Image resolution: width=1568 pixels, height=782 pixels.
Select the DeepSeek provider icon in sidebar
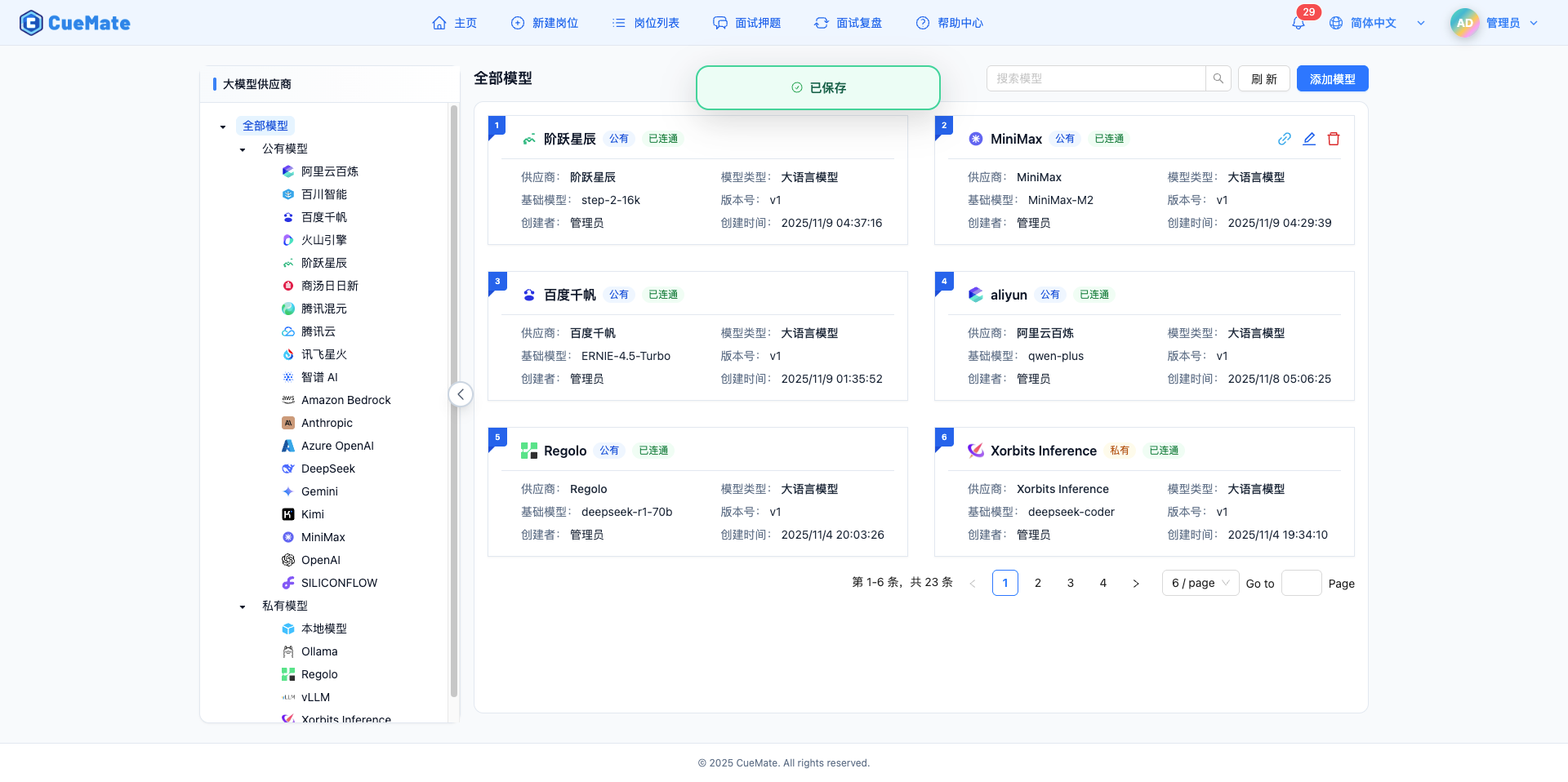pos(287,469)
